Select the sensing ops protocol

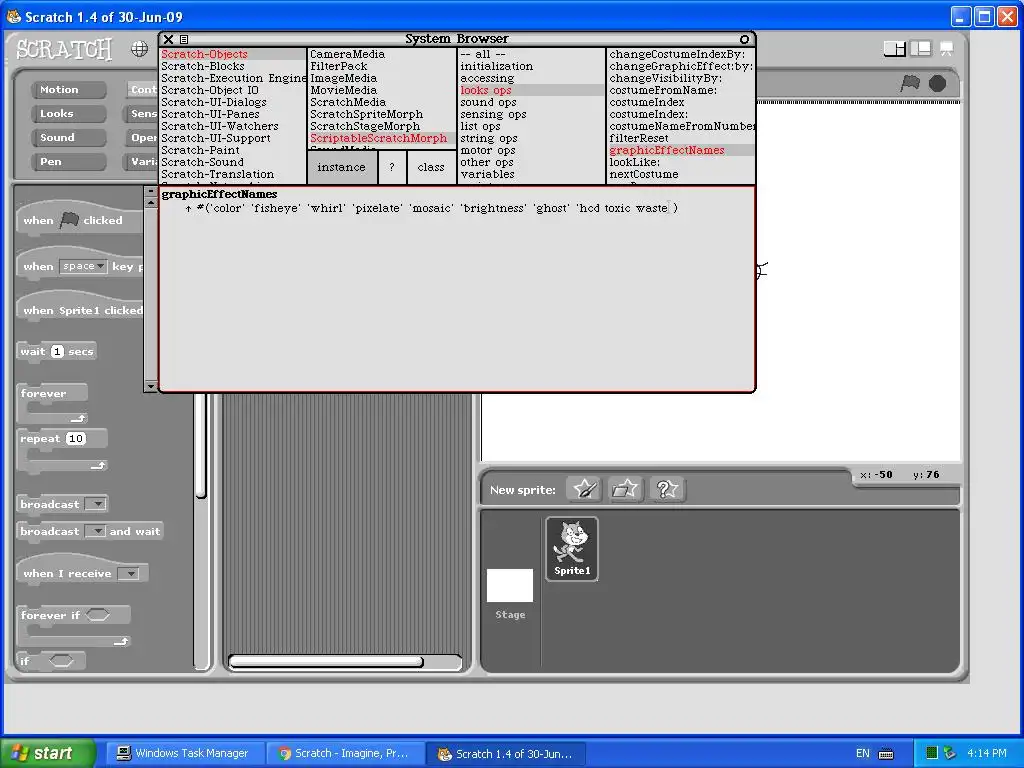[x=532, y=114]
